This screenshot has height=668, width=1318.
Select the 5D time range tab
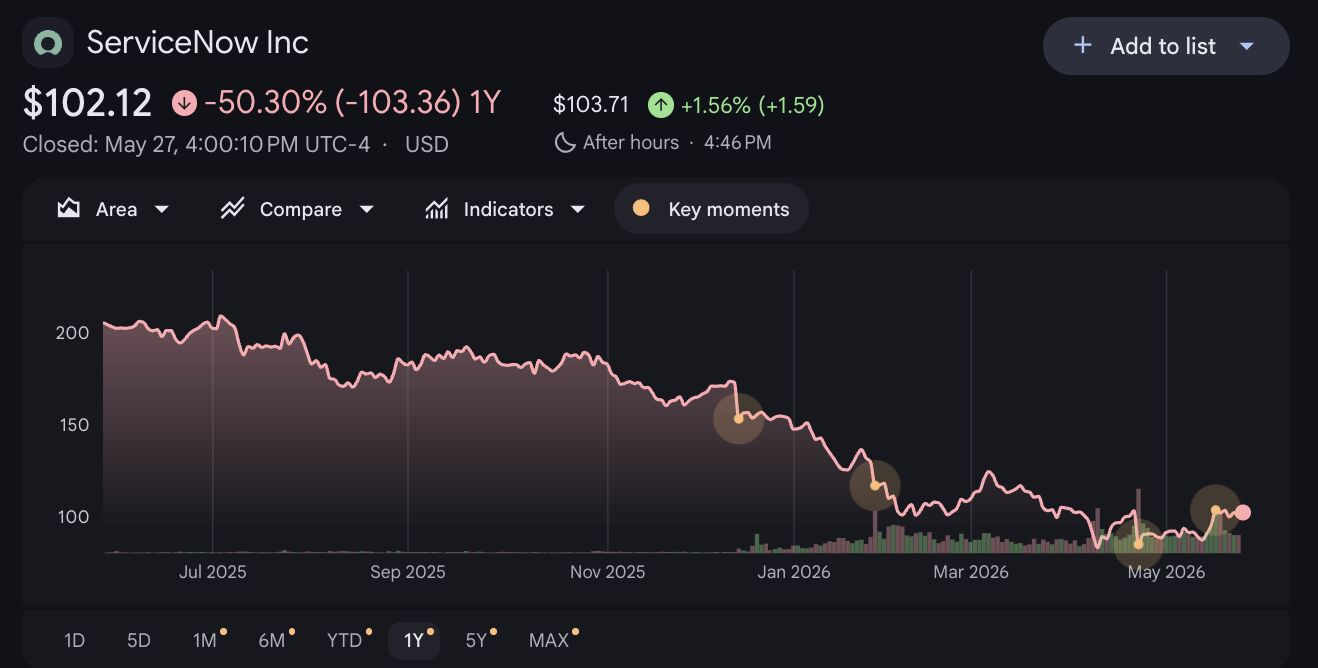[138, 640]
